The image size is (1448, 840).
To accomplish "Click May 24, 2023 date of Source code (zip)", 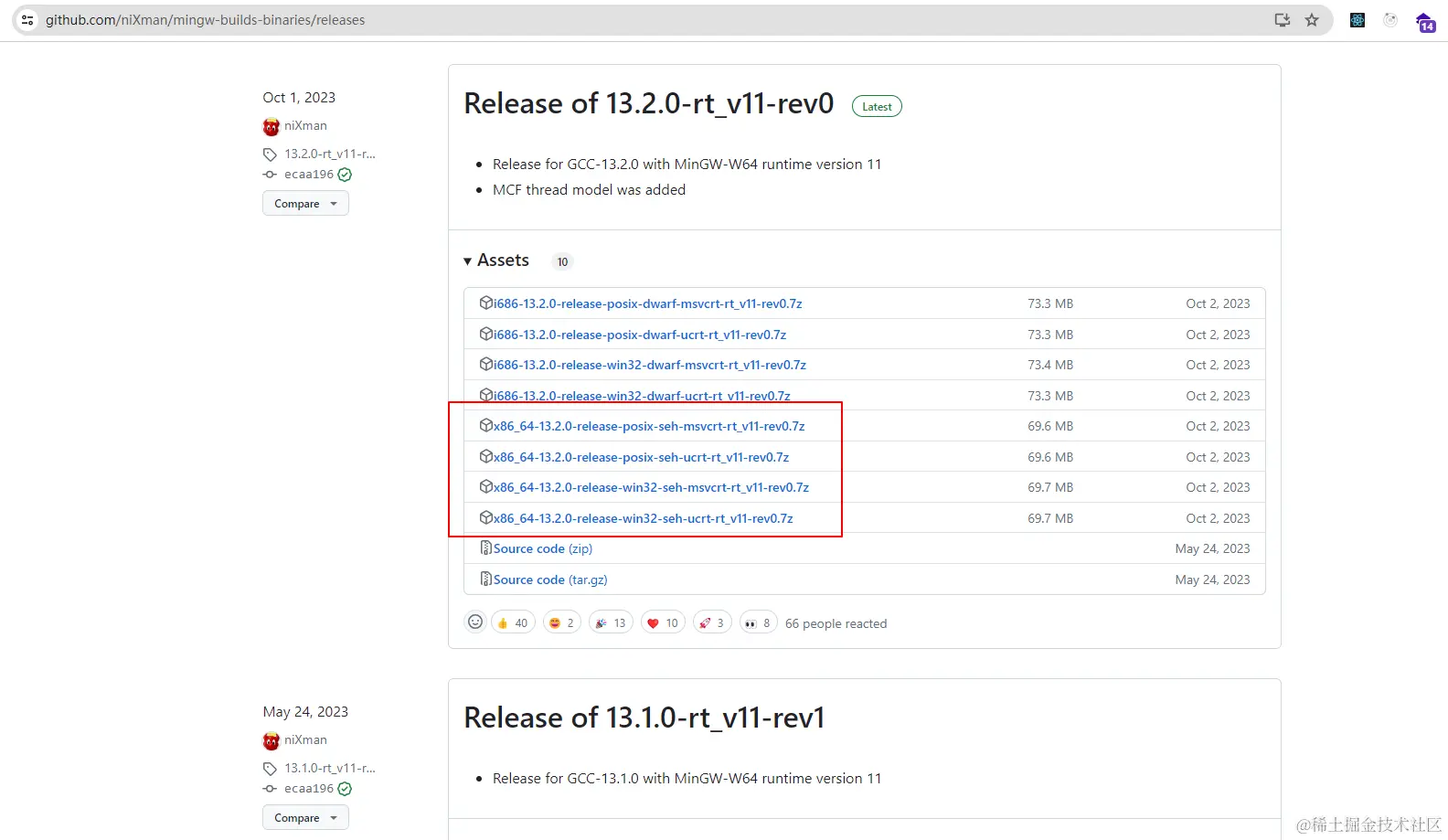I will coord(1212,548).
